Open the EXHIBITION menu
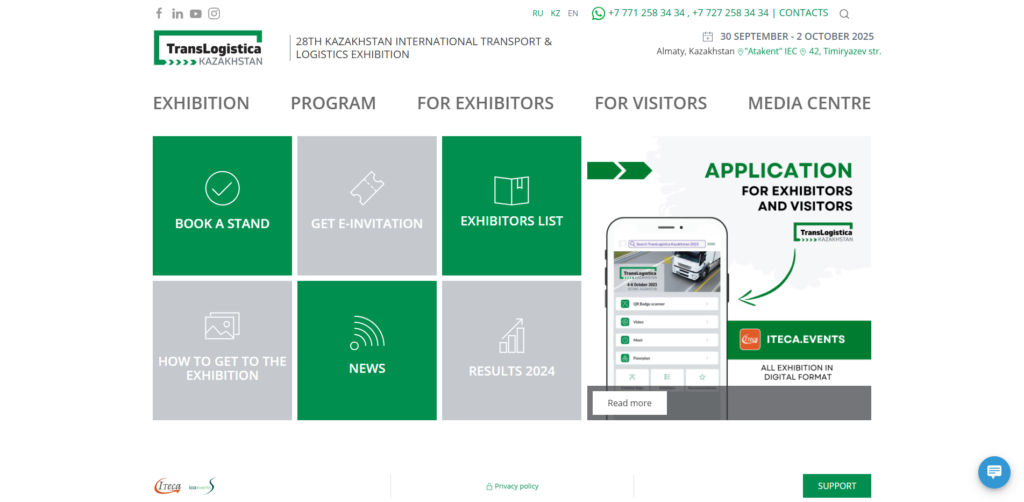 tap(201, 103)
